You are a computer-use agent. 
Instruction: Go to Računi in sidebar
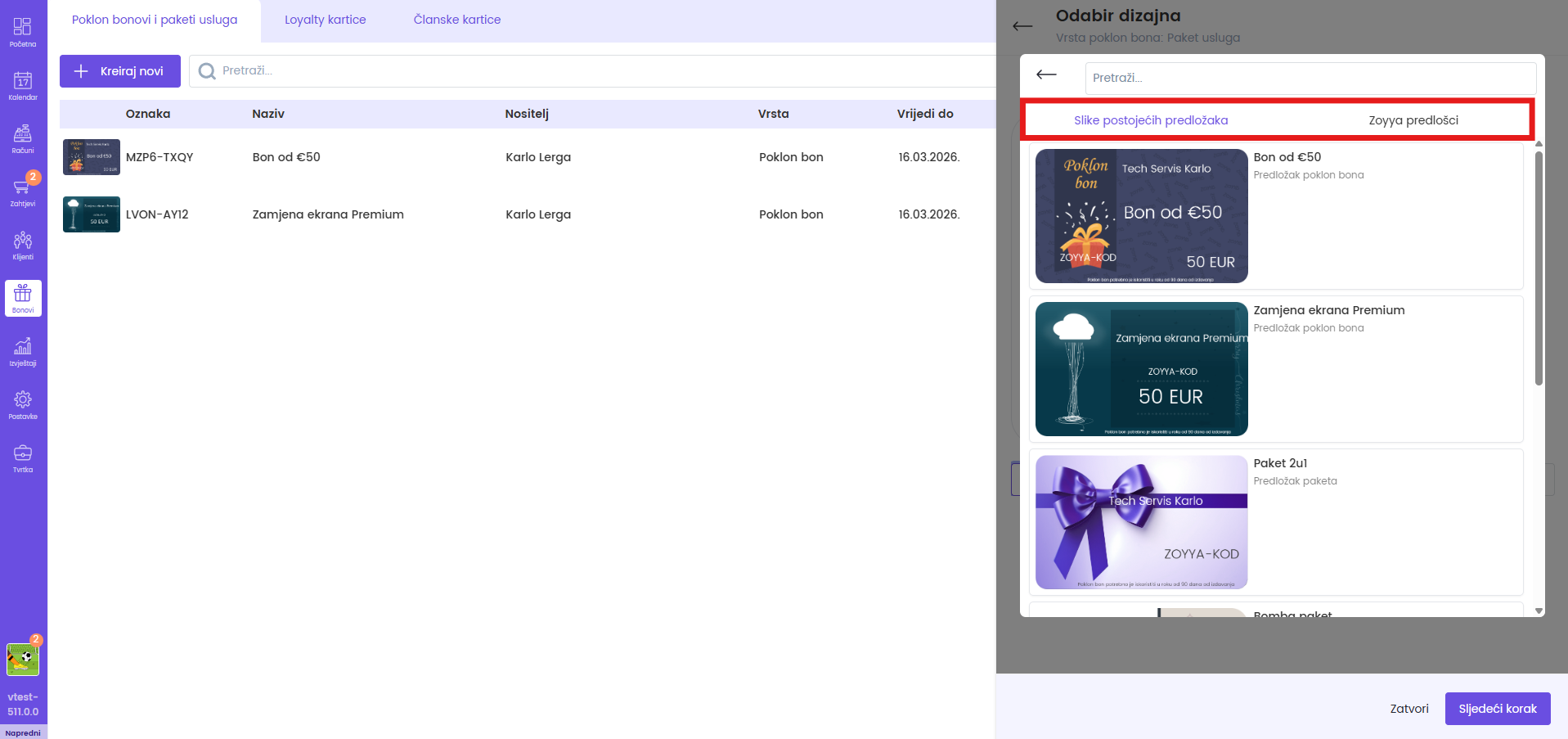[x=23, y=138]
